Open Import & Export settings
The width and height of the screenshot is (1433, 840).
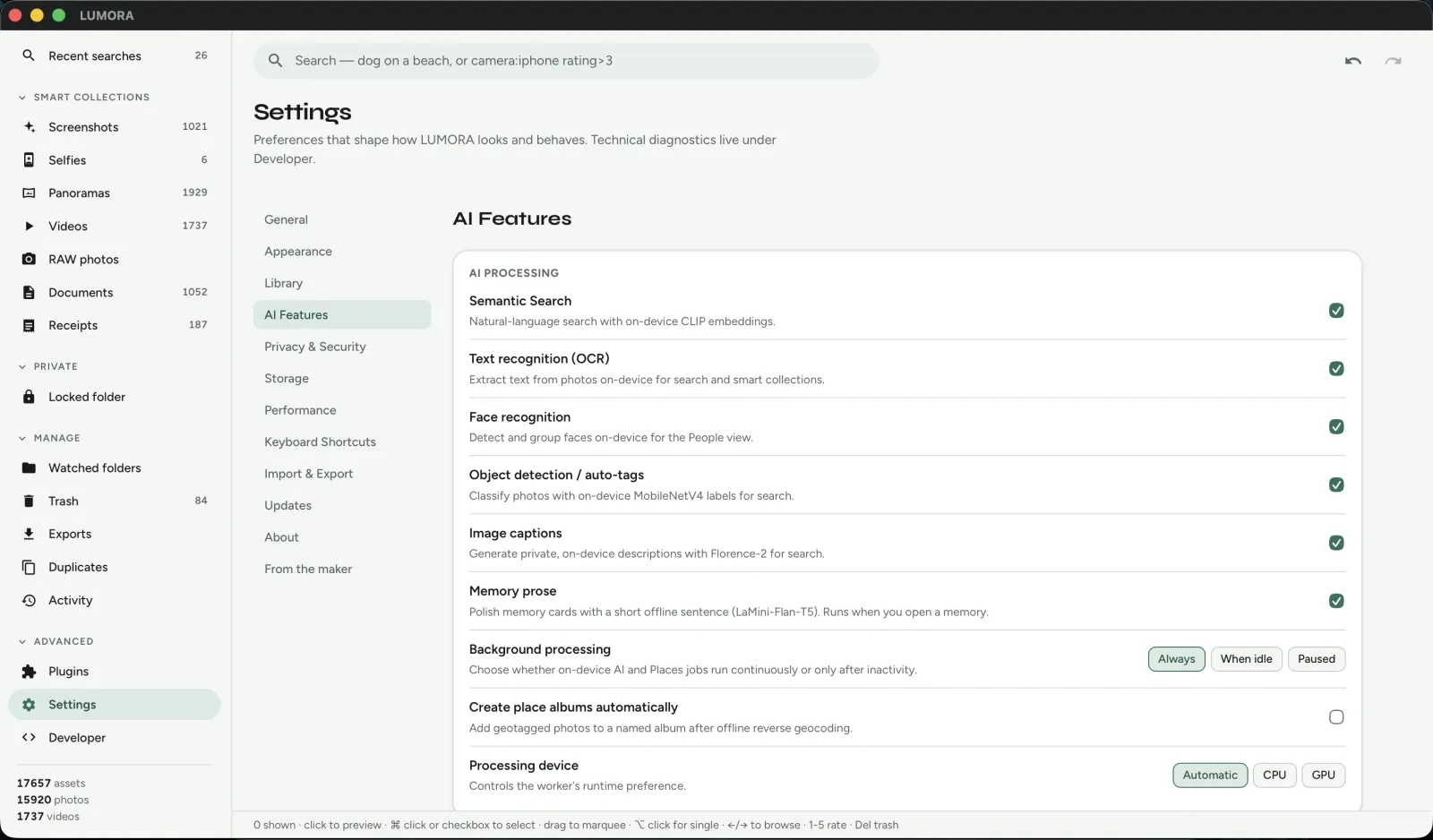point(342,474)
